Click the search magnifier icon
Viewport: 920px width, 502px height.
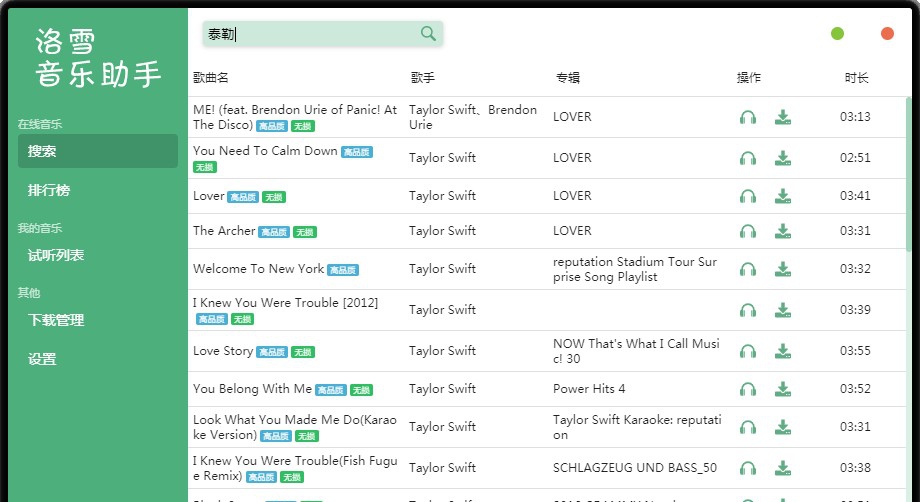point(428,33)
